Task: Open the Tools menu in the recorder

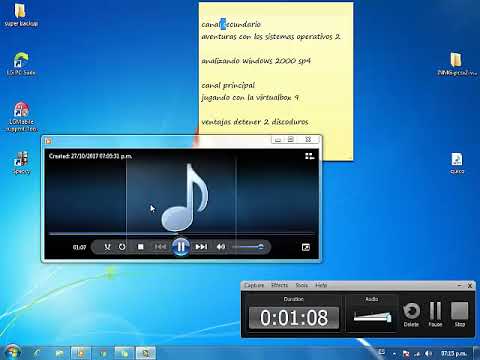Action: (302, 285)
